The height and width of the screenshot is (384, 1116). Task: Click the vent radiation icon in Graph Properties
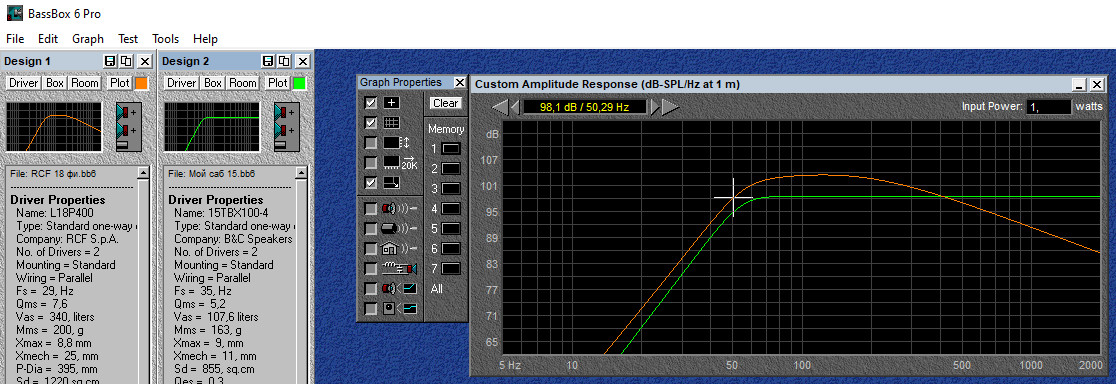point(399,228)
